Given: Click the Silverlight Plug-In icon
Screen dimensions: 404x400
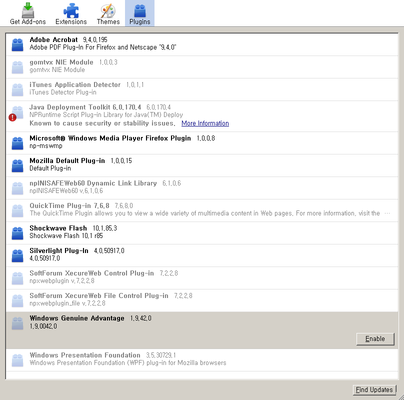Looking at the screenshot, I should point(17,255).
